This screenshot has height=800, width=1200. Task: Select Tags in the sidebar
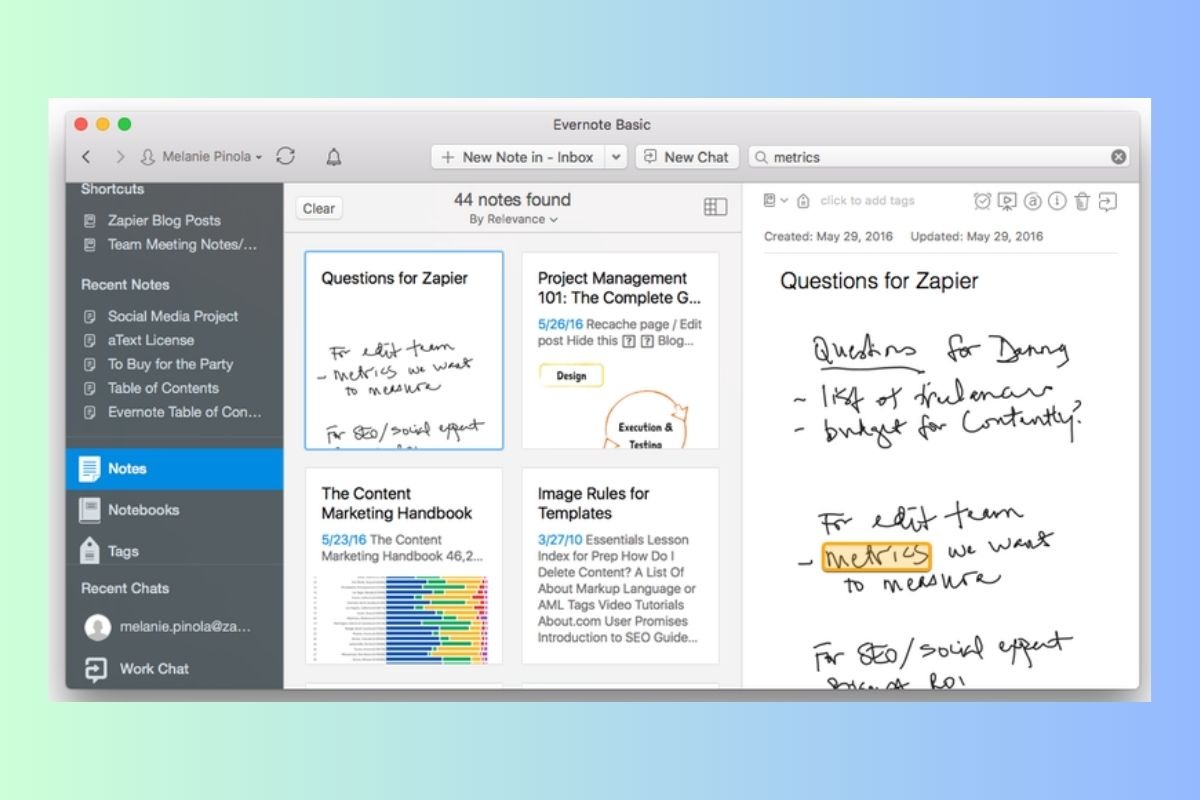pyautogui.click(x=175, y=551)
